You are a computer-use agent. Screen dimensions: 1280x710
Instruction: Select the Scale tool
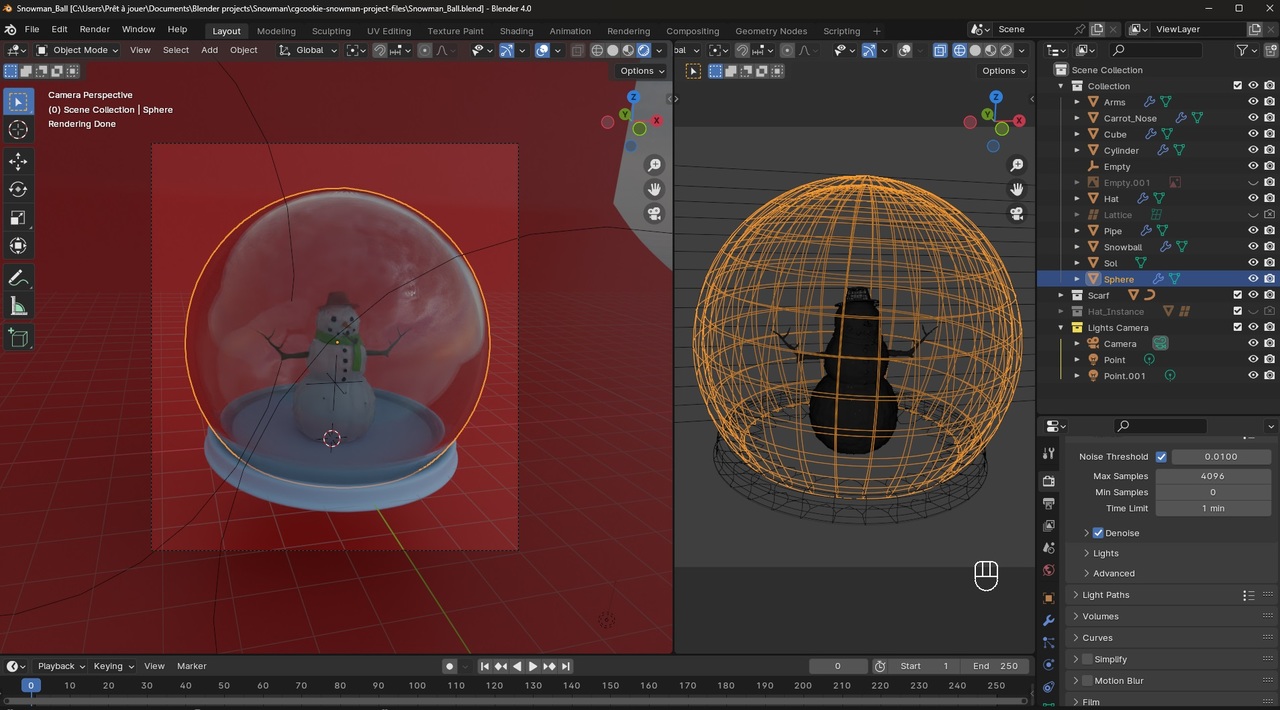coord(18,217)
